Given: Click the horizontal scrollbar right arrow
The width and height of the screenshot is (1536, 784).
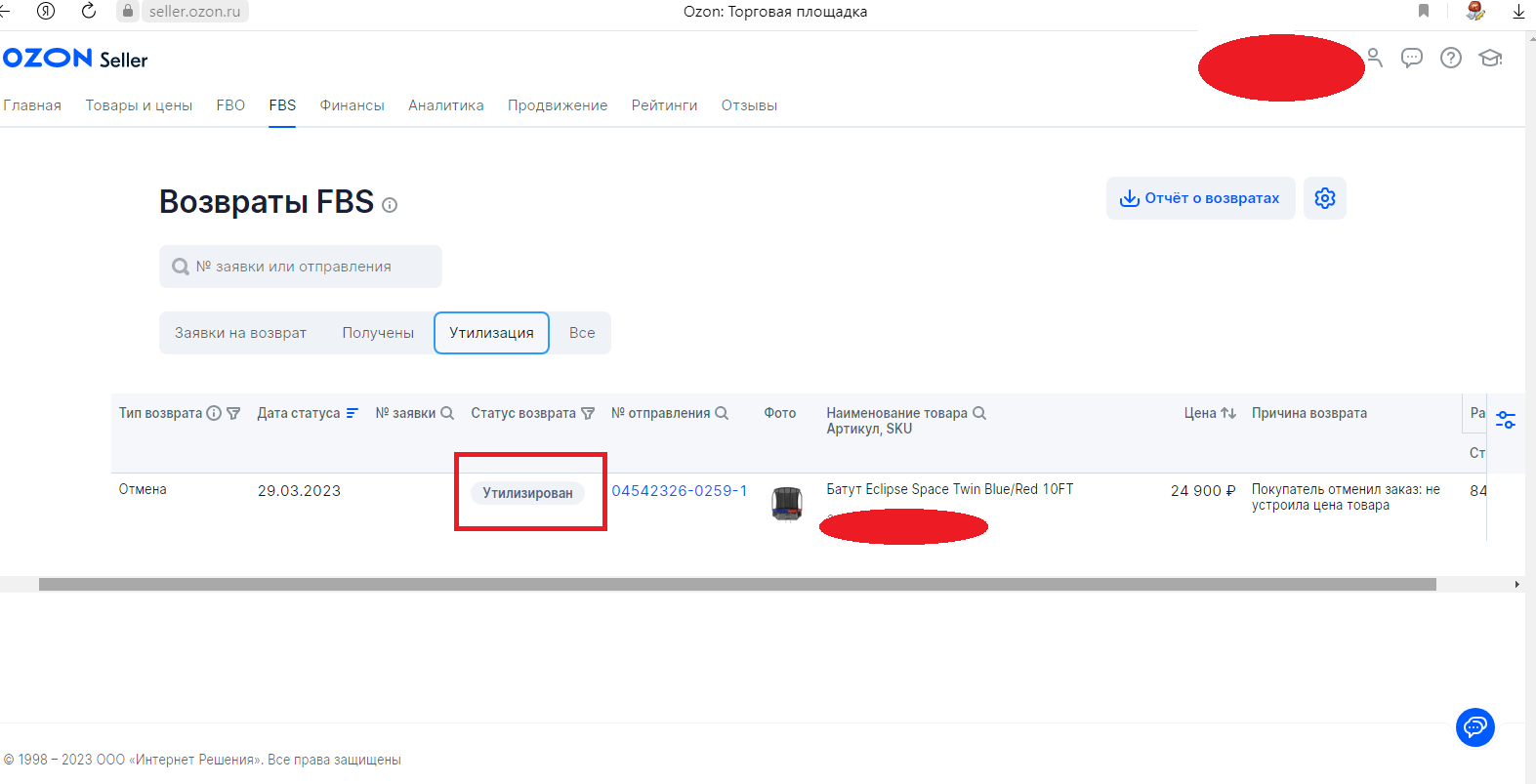Looking at the screenshot, I should (x=1516, y=584).
